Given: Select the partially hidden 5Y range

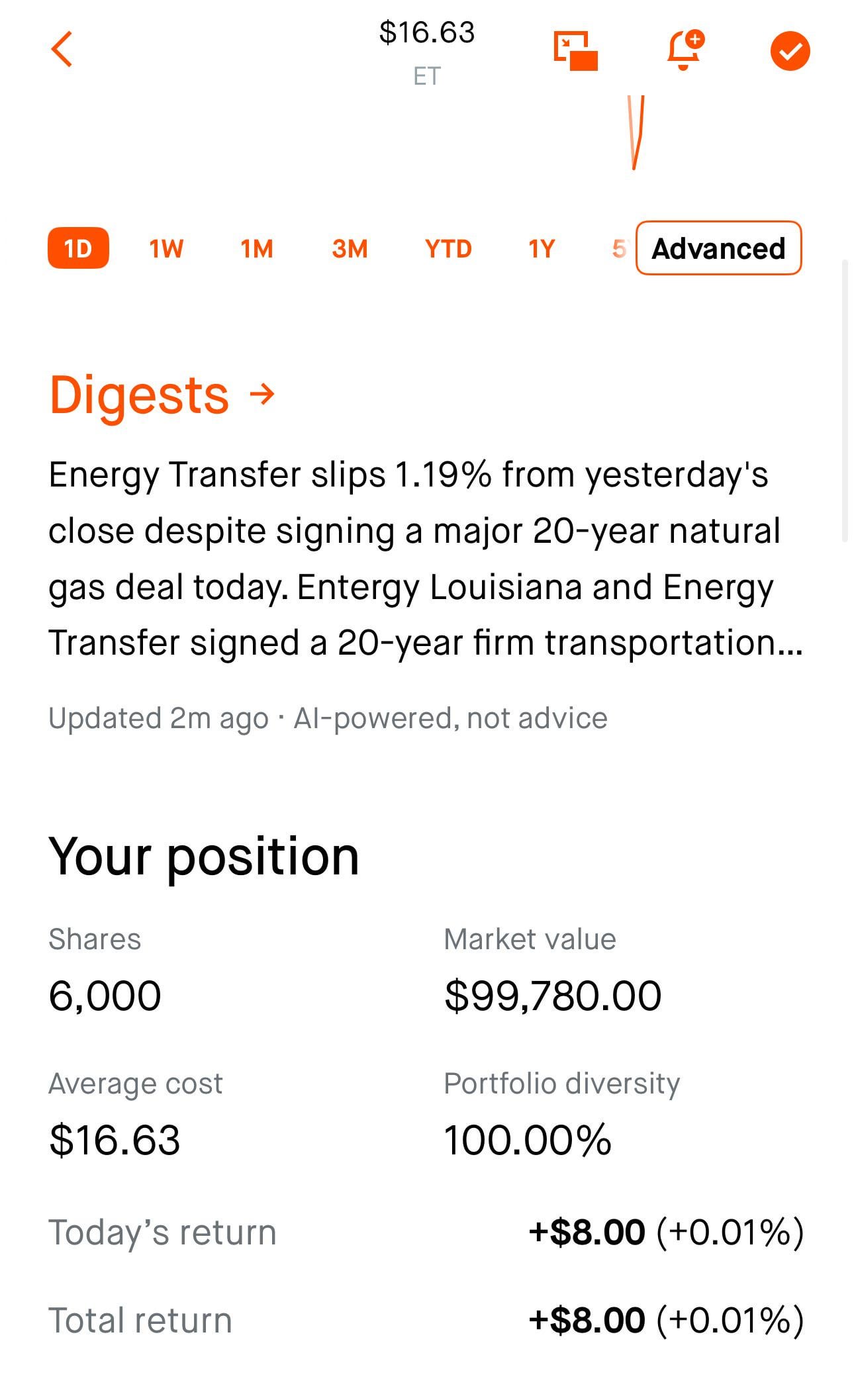Looking at the screenshot, I should (618, 249).
